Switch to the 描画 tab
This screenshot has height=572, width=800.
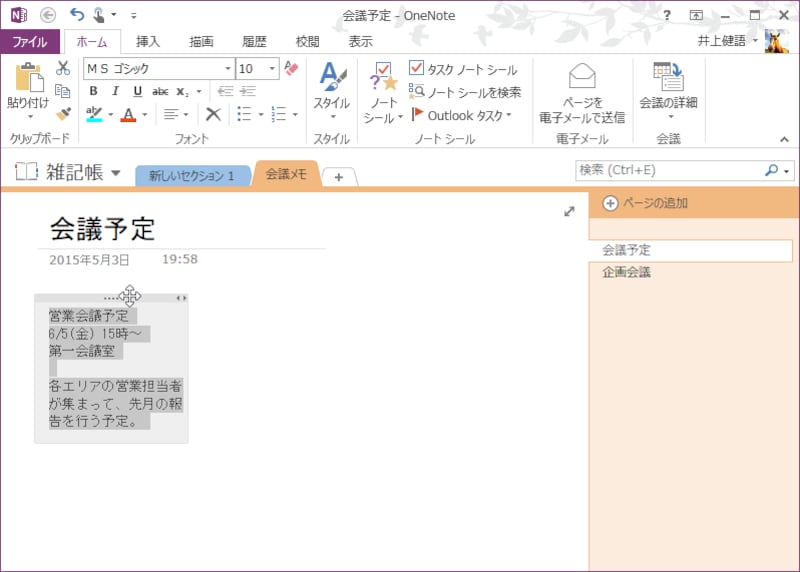click(x=201, y=42)
